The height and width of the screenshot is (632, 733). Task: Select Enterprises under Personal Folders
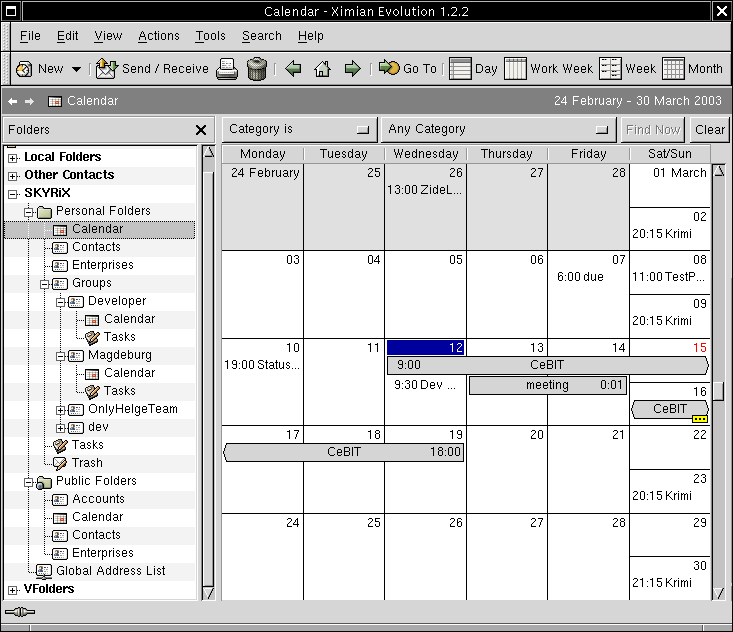(103, 265)
